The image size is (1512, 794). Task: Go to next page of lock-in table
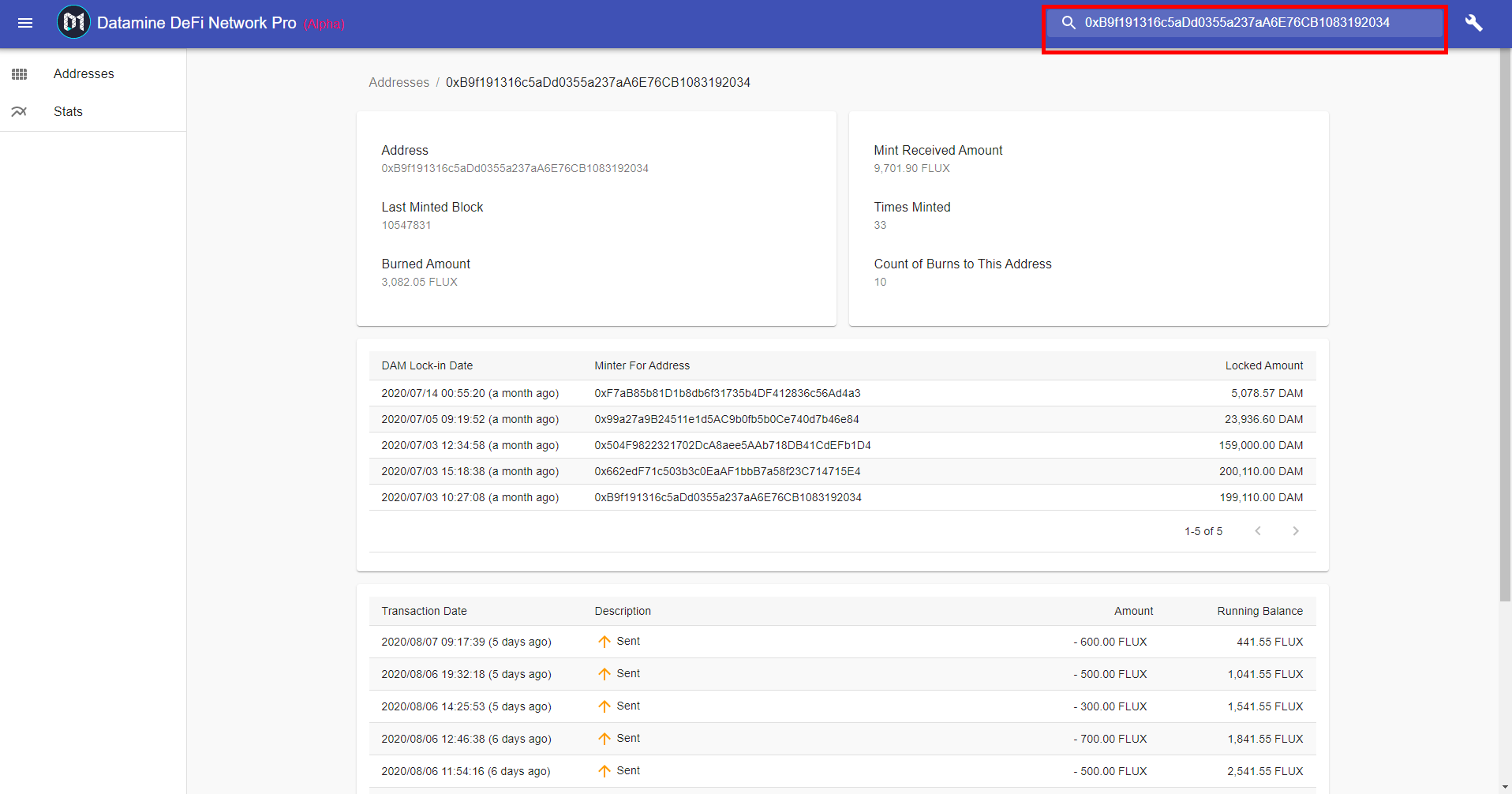pos(1296,531)
